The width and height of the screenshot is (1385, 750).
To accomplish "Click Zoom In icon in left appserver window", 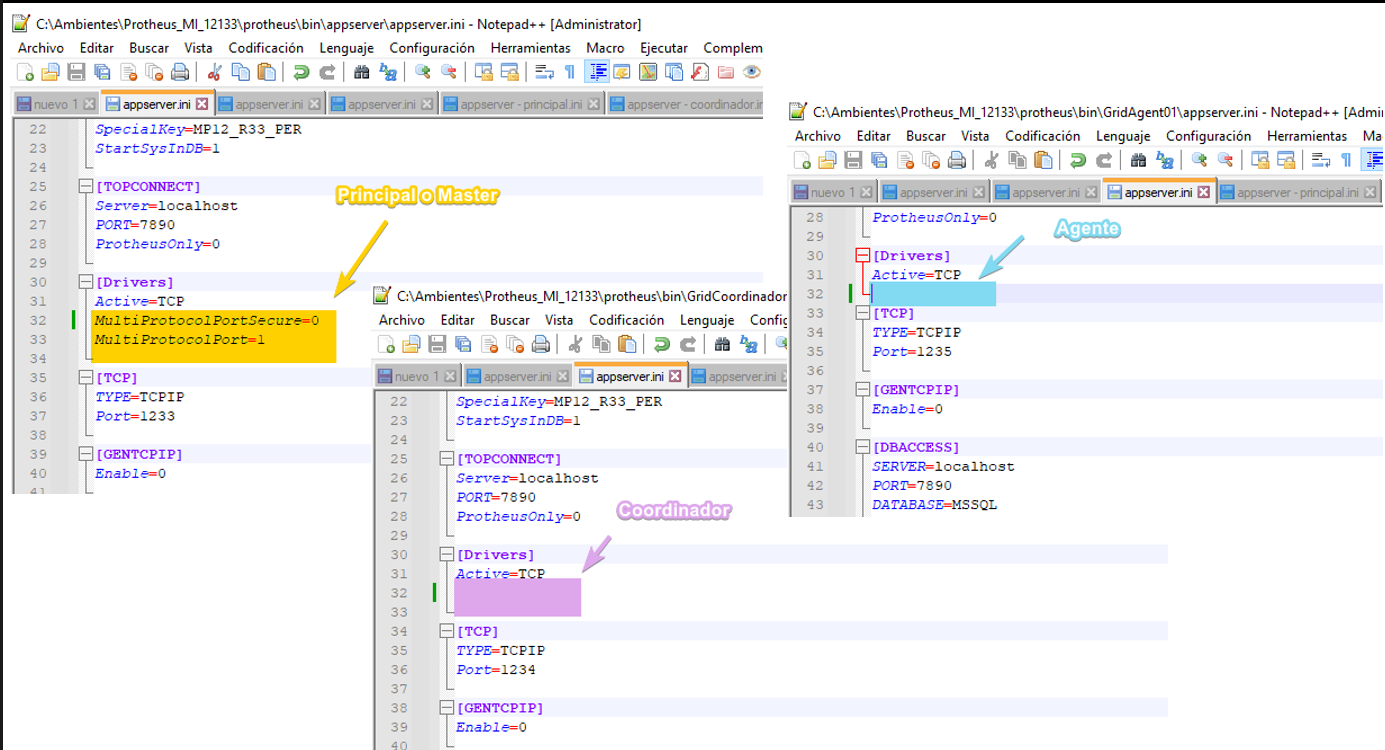I will tap(422, 72).
